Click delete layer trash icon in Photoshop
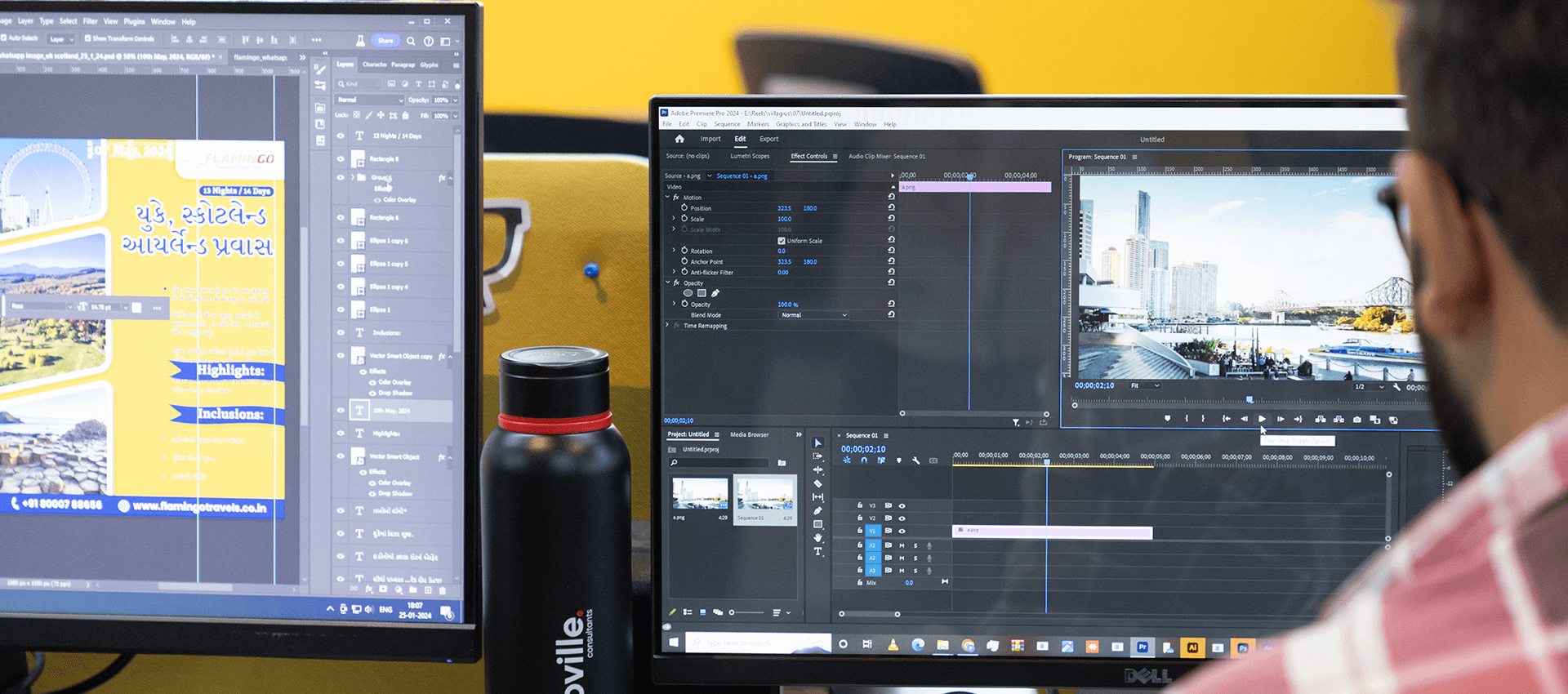Image resolution: width=1568 pixels, height=694 pixels. click(x=443, y=589)
